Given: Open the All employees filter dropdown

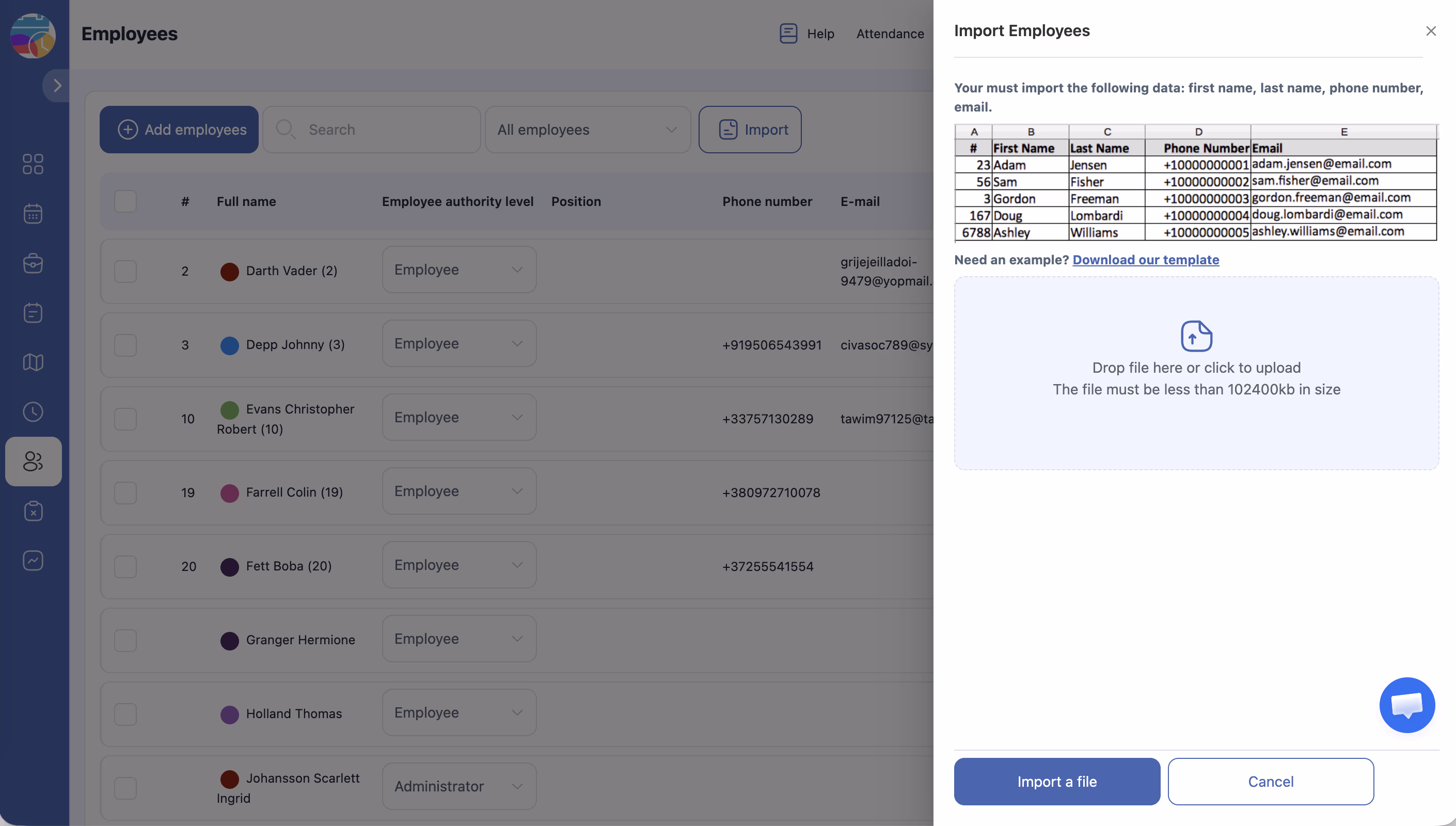Looking at the screenshot, I should tap(587, 130).
